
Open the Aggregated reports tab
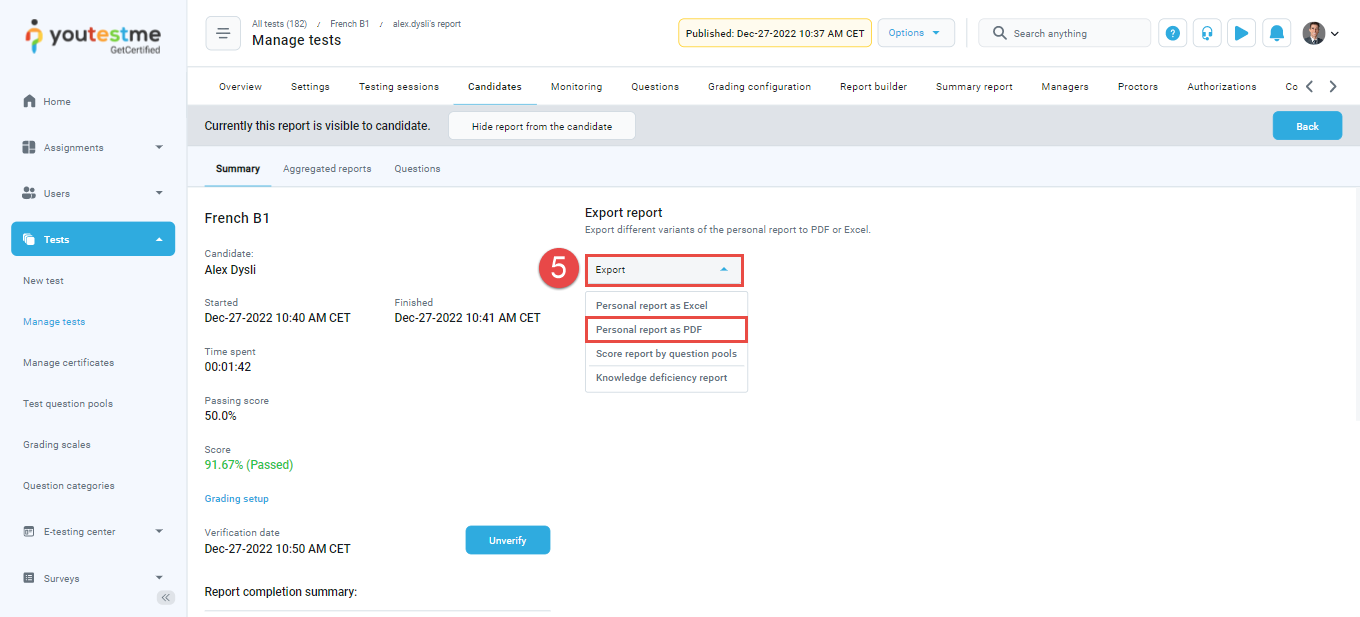tap(327, 168)
